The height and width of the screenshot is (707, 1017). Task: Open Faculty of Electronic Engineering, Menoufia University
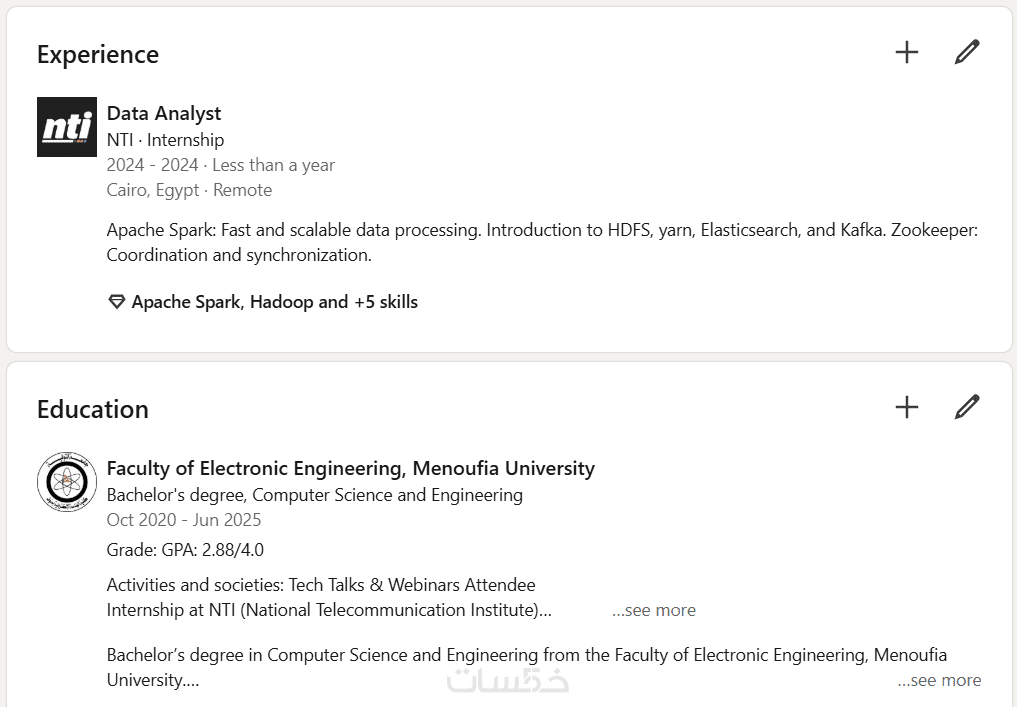[350, 468]
